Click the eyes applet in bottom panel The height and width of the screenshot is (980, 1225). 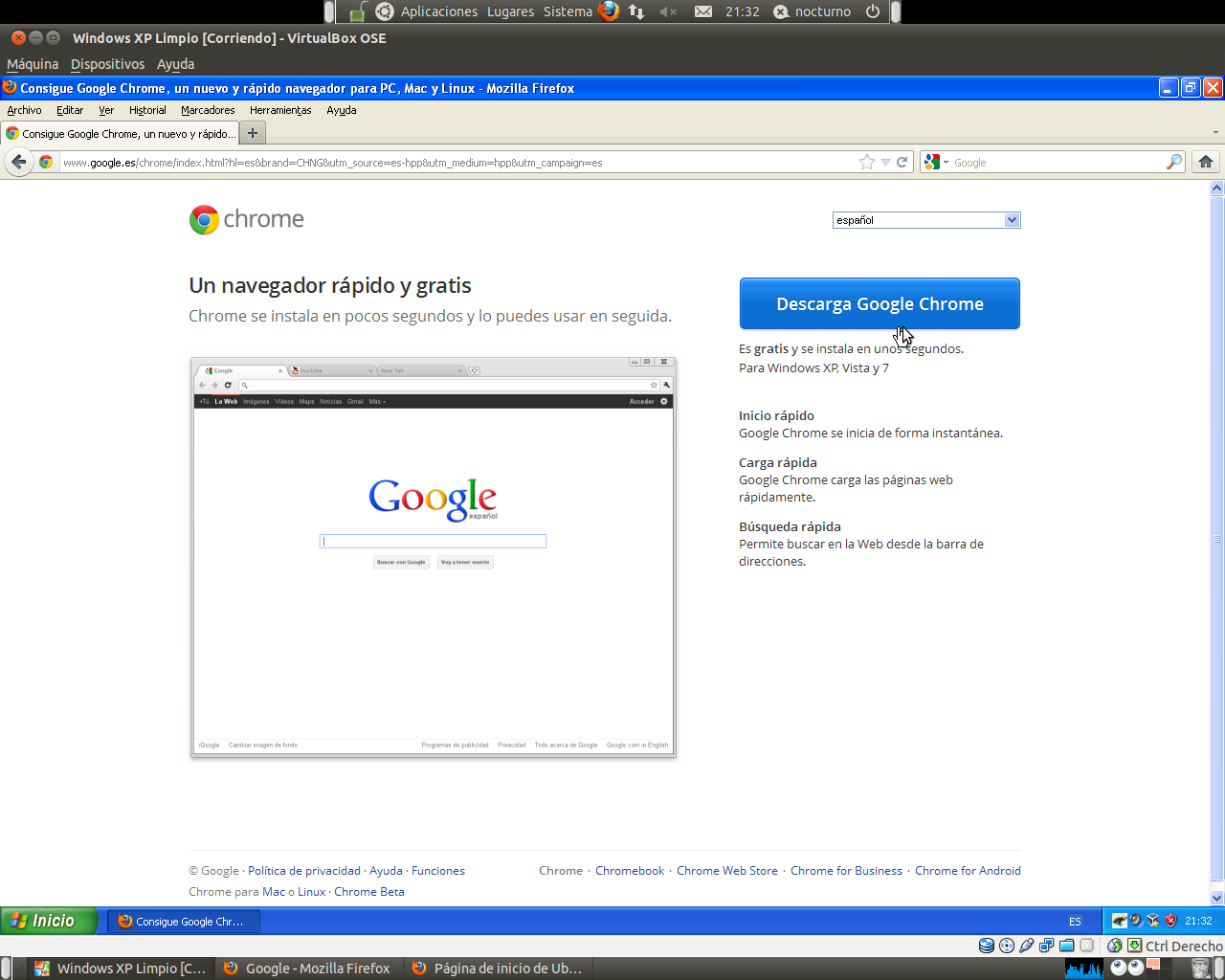[x=1127, y=968]
